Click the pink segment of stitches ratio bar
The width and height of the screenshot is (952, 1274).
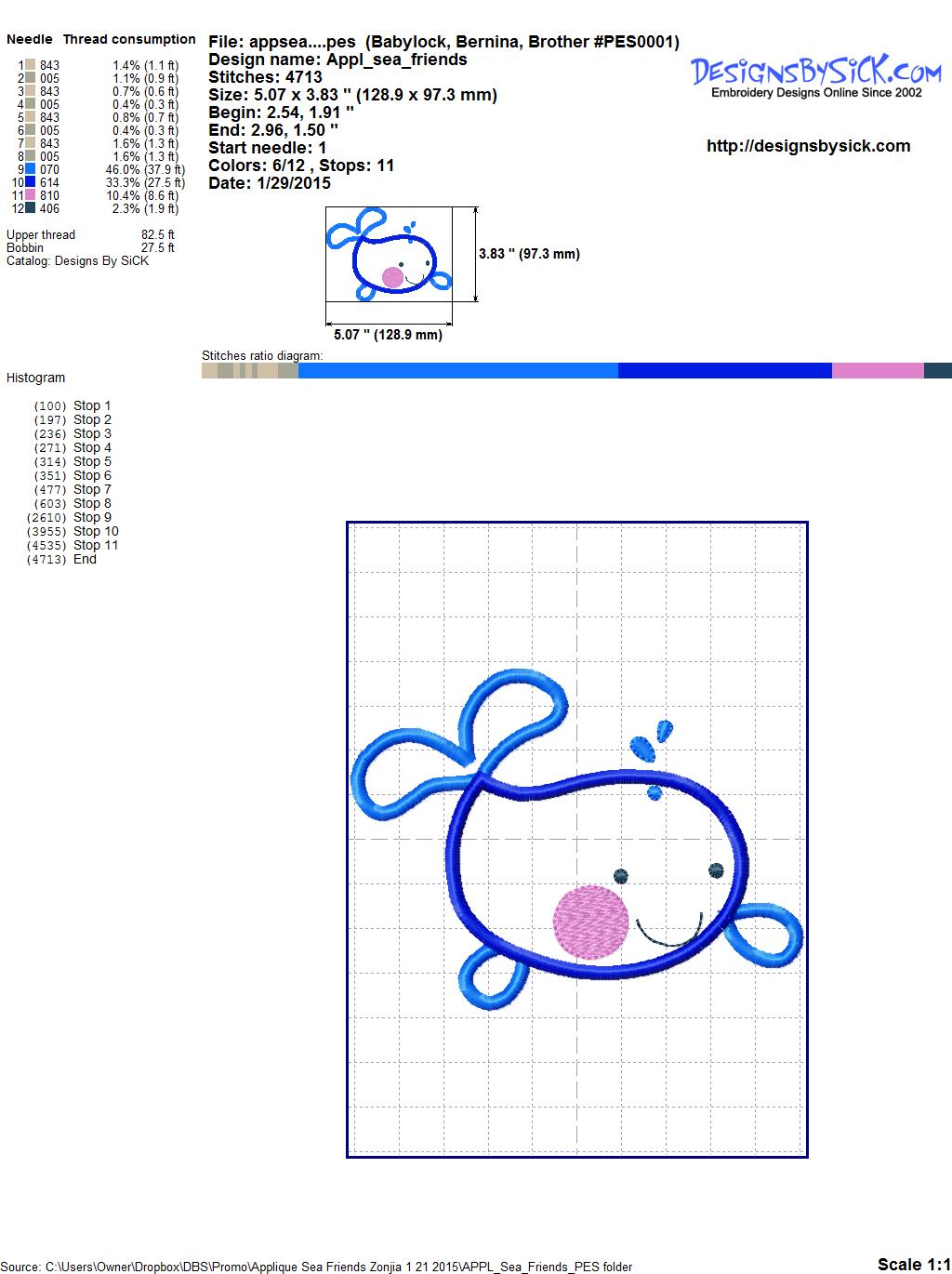pos(877,370)
